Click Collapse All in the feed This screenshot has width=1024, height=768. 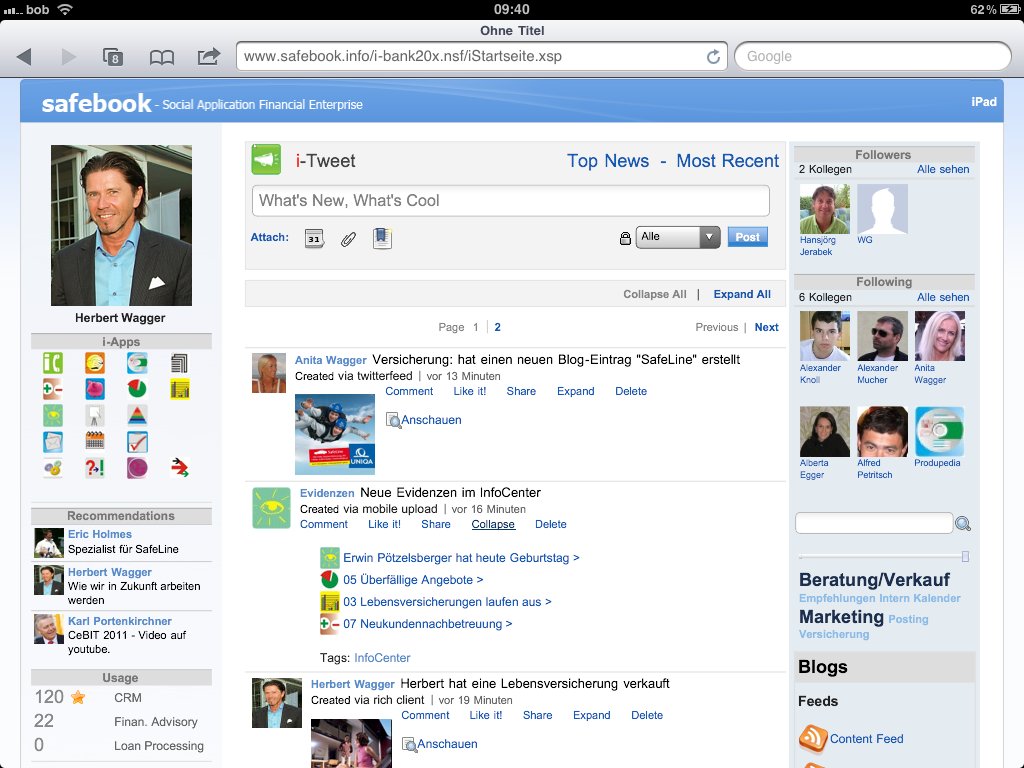pyautogui.click(x=654, y=295)
